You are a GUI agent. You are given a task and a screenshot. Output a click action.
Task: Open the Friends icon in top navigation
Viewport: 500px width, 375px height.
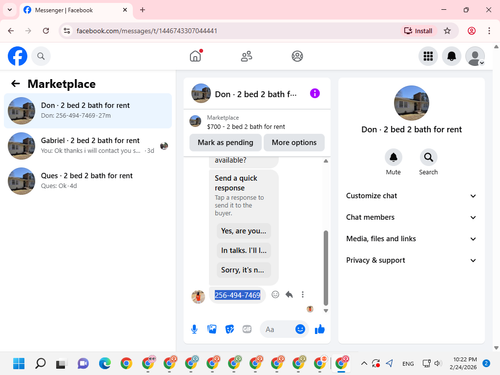pyautogui.click(x=246, y=56)
